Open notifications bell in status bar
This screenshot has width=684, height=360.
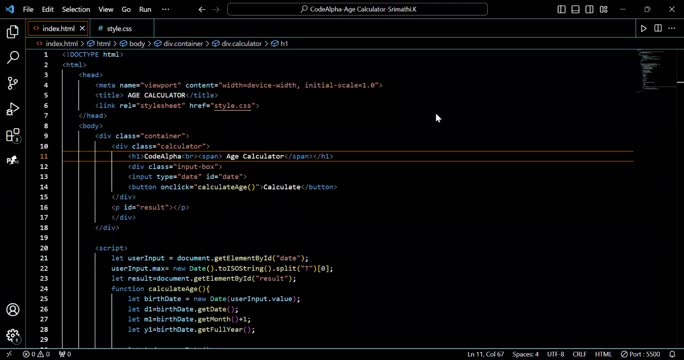[x=672, y=354]
